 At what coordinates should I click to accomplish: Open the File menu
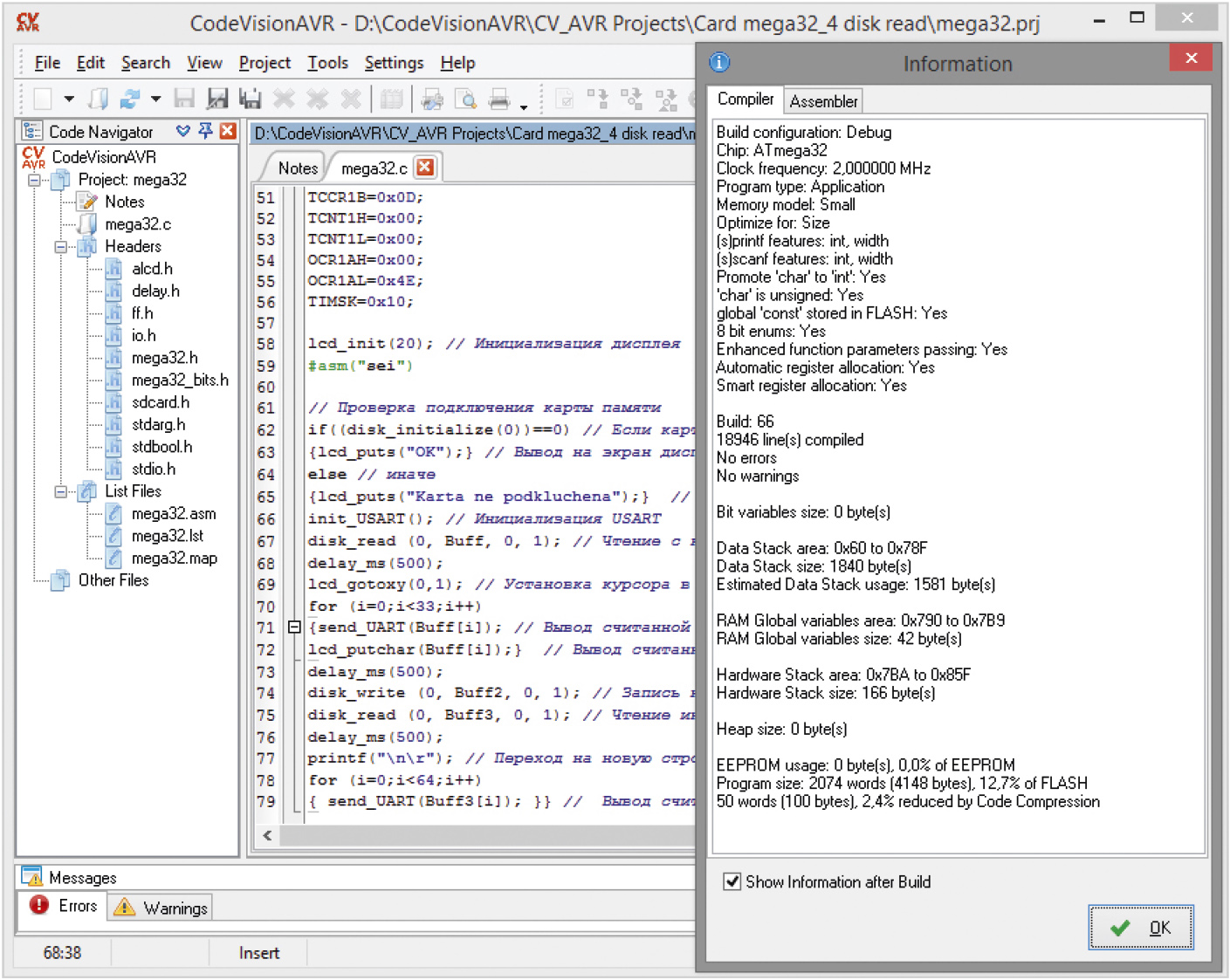47,63
